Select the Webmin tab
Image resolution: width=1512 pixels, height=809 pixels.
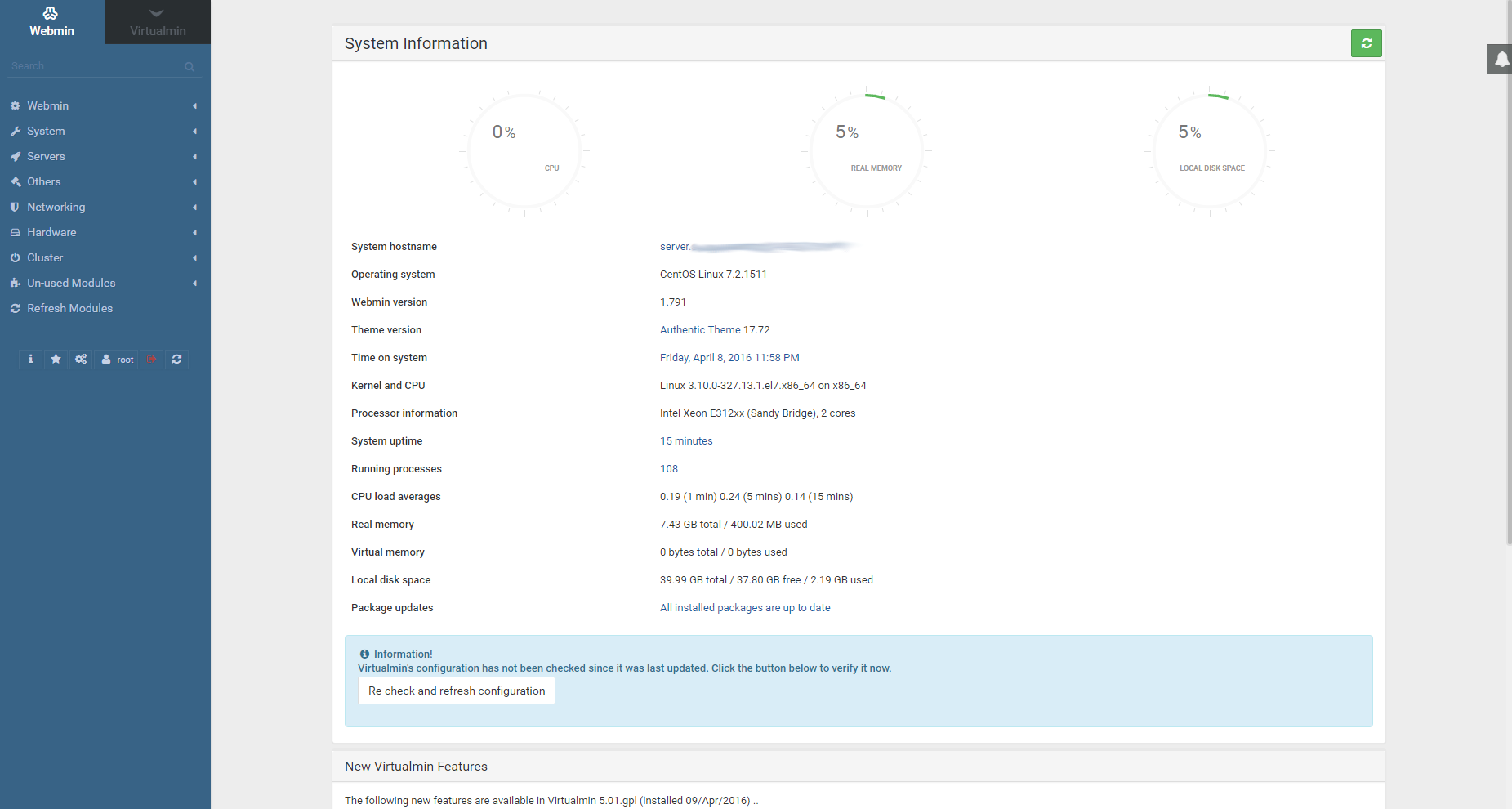point(51,23)
